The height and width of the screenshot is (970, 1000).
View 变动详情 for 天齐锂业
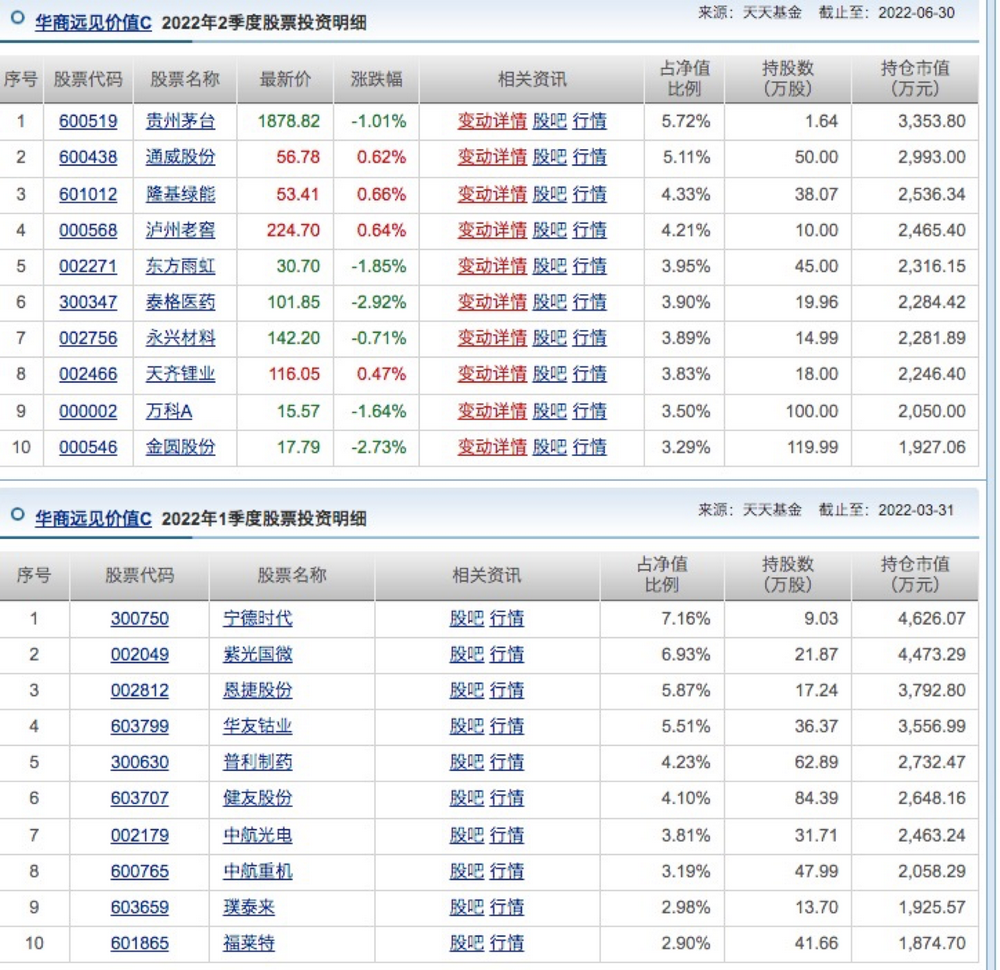pyautogui.click(x=492, y=374)
